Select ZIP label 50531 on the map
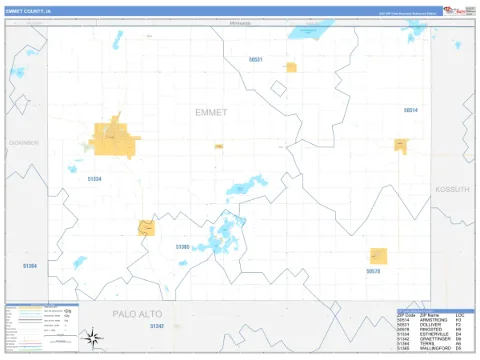 [256, 60]
